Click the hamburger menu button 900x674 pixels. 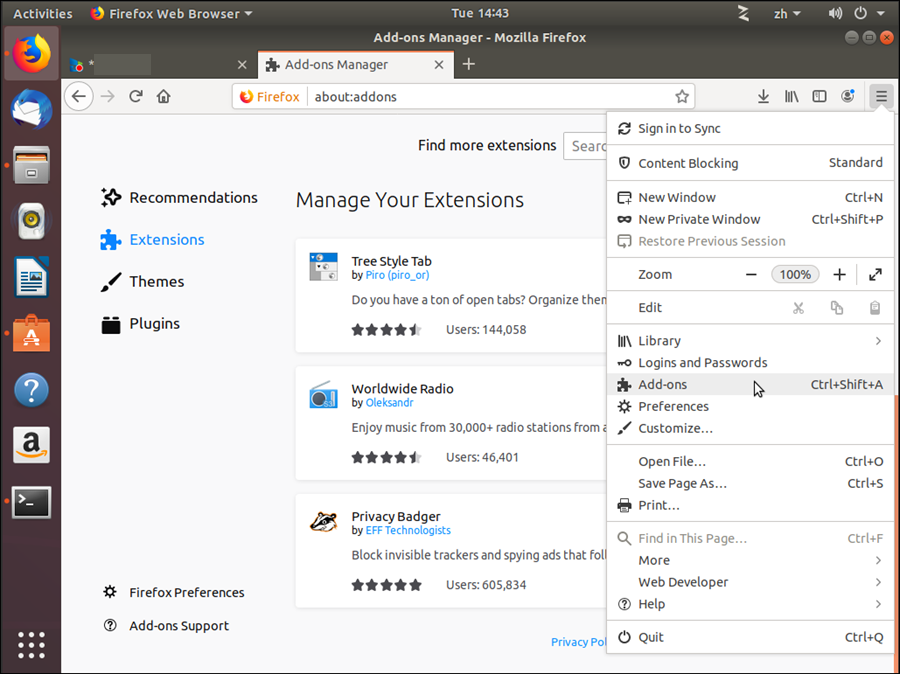coord(880,97)
